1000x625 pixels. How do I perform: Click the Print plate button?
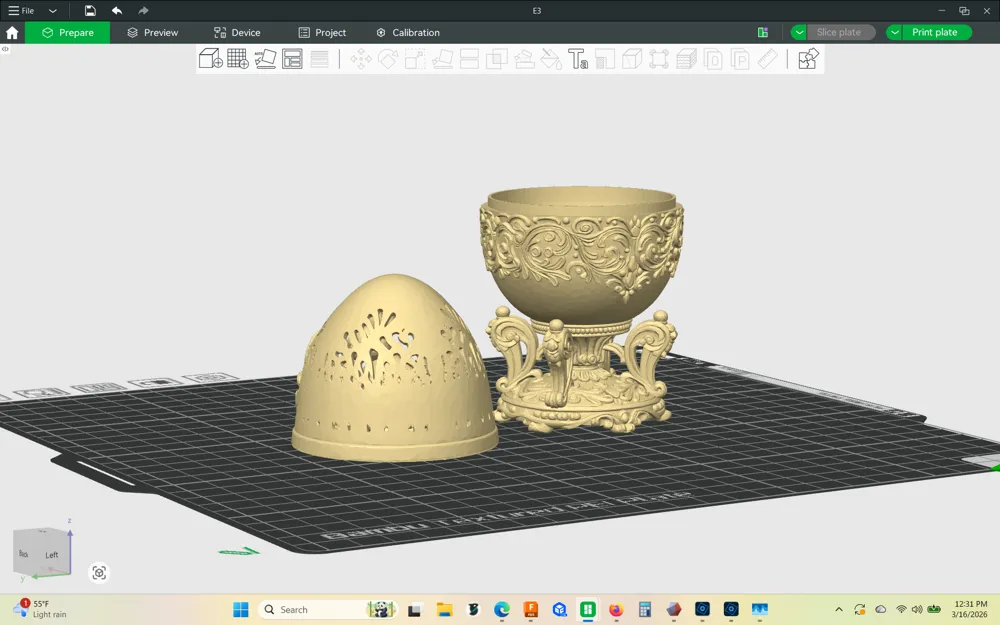coord(936,33)
